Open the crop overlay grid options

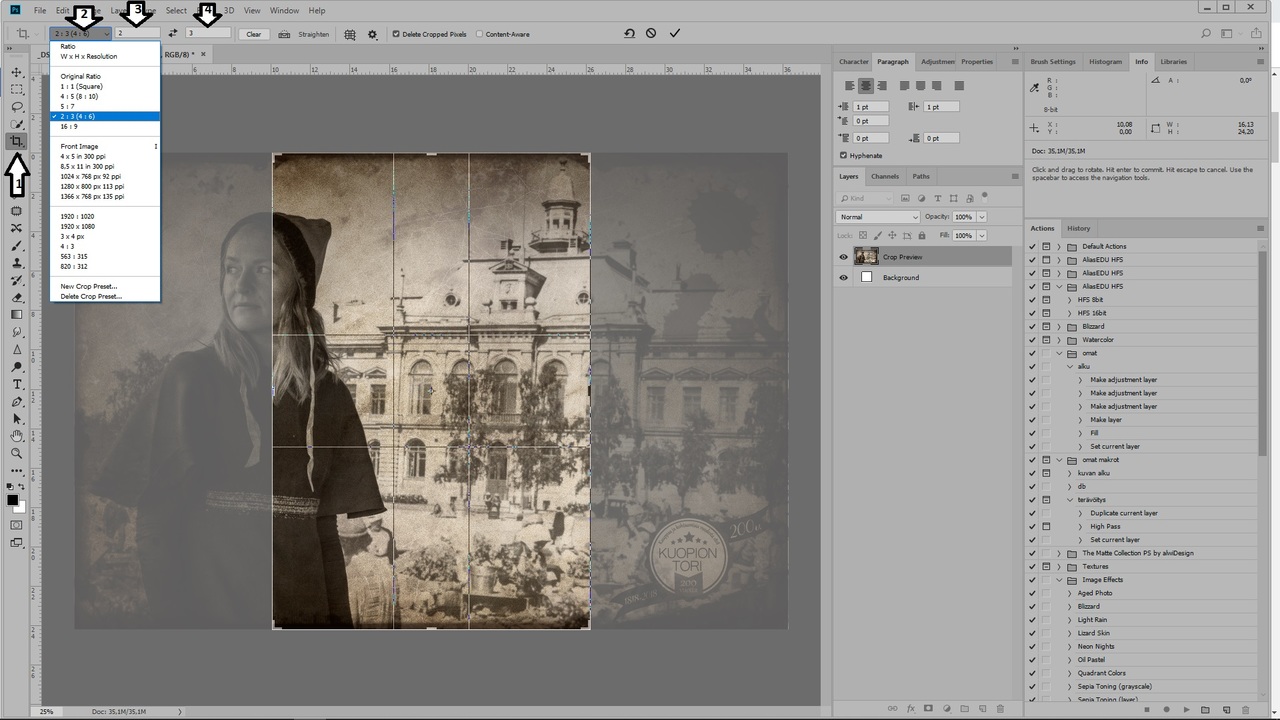pos(350,34)
